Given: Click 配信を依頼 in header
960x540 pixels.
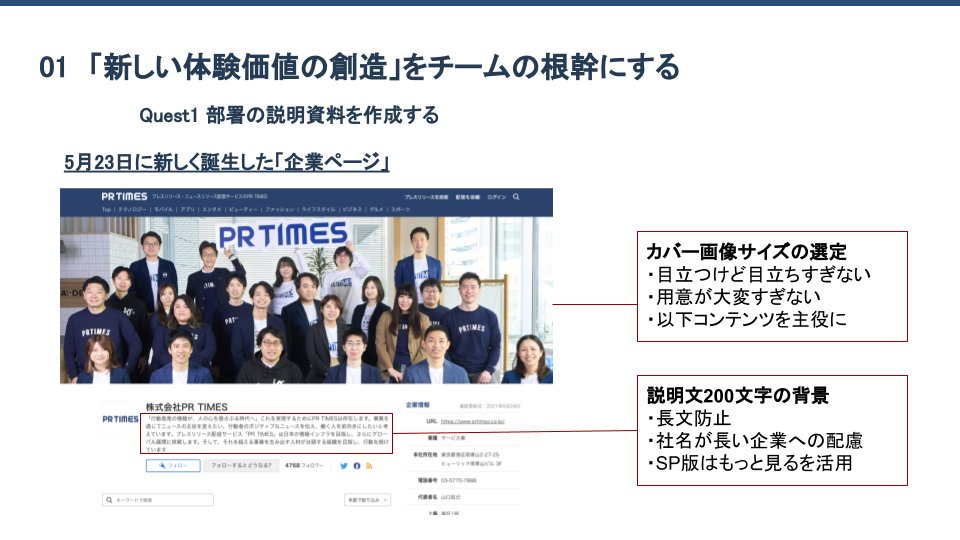Looking at the screenshot, I should tap(468, 197).
